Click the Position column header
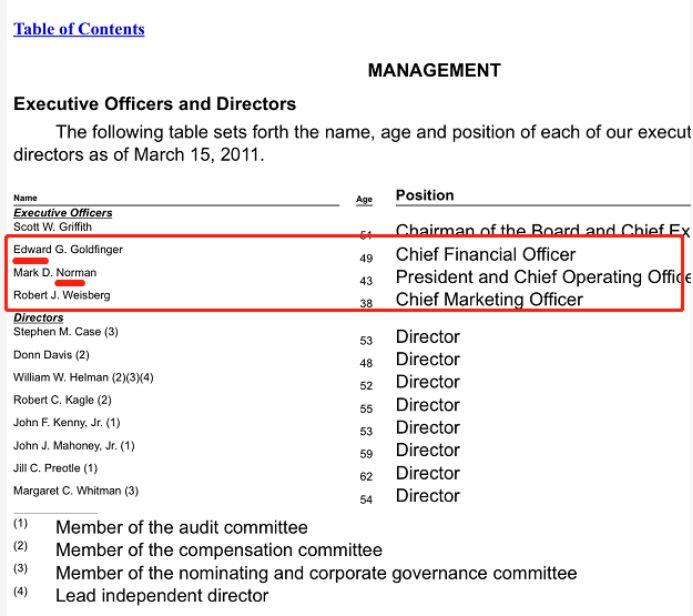The height and width of the screenshot is (616, 693). [424, 195]
